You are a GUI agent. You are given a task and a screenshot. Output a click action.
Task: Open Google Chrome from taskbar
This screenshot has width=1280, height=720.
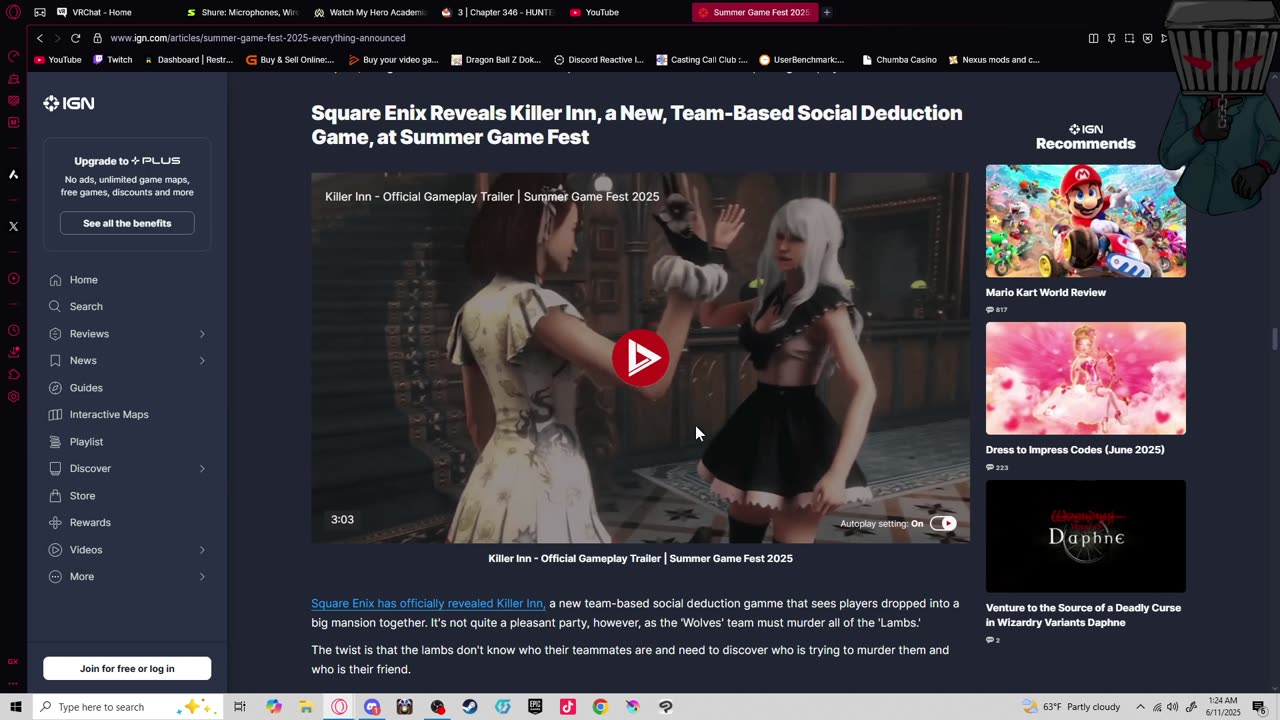600,707
